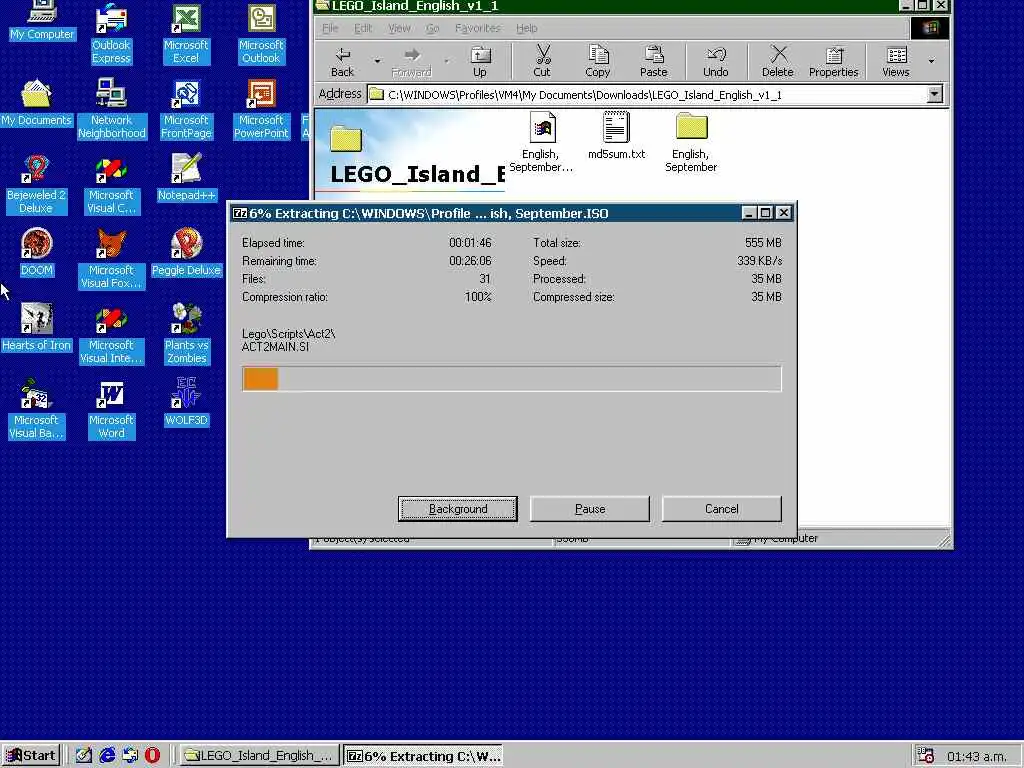Click the Properties toolbar button
This screenshot has height=768, width=1024.
click(834, 61)
